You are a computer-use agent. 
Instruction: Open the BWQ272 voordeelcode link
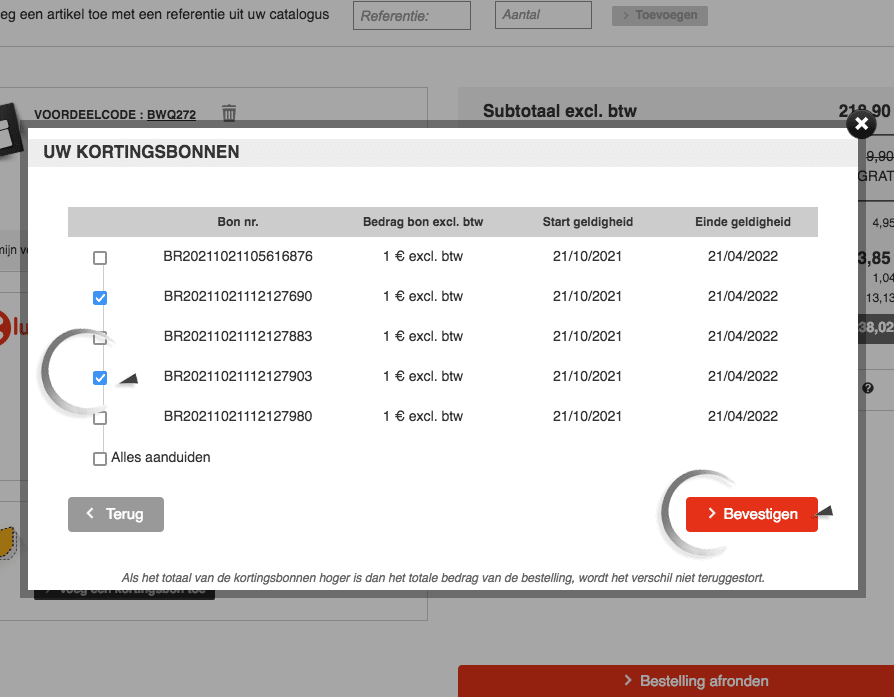pyautogui.click(x=171, y=115)
